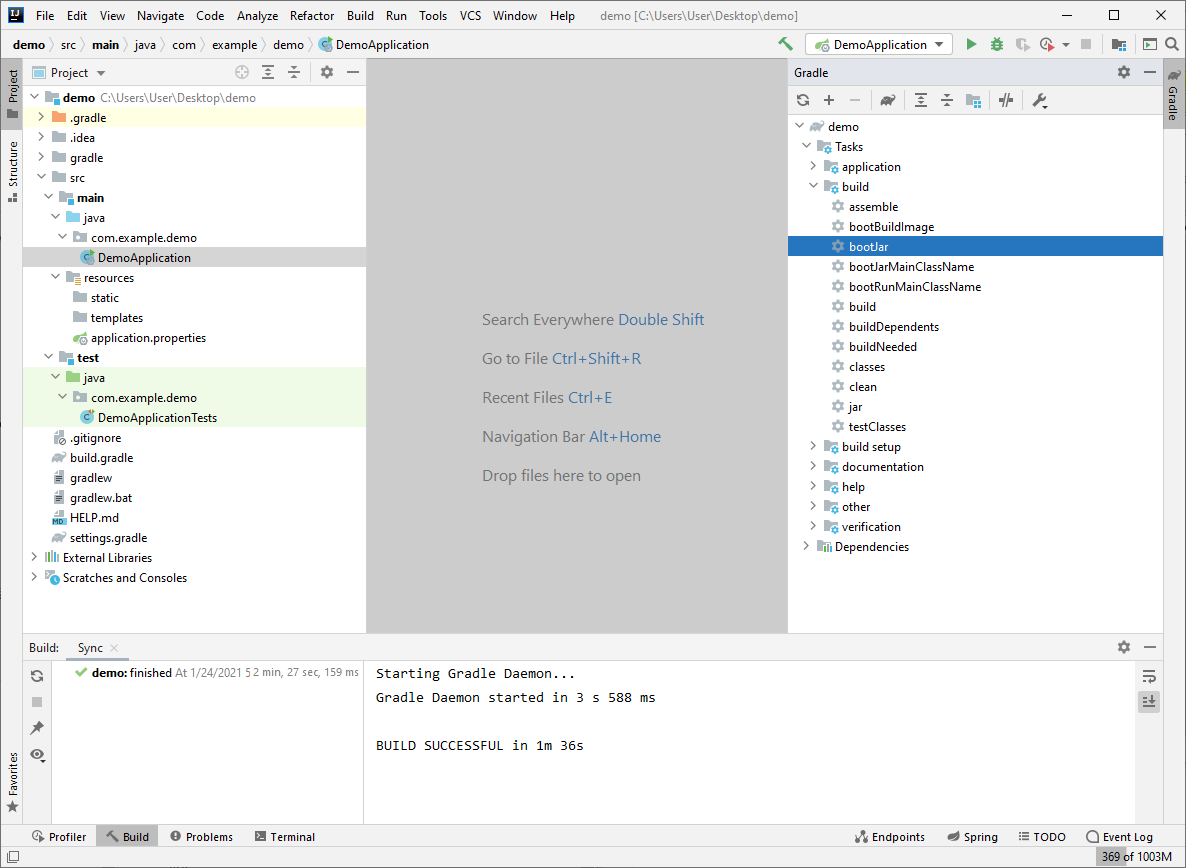Open Gradle panel gear settings
Screen dimensions: 1186x868
pos(1124,73)
